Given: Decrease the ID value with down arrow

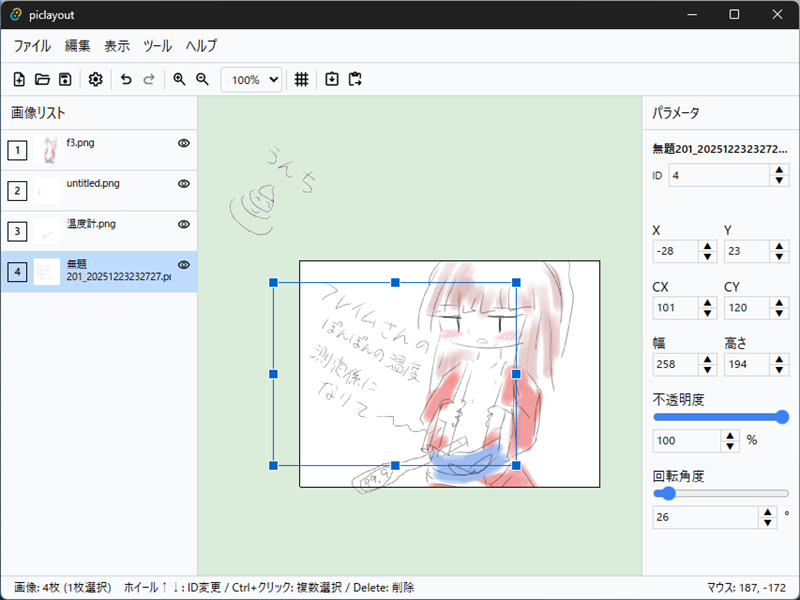Looking at the screenshot, I should click(779, 181).
